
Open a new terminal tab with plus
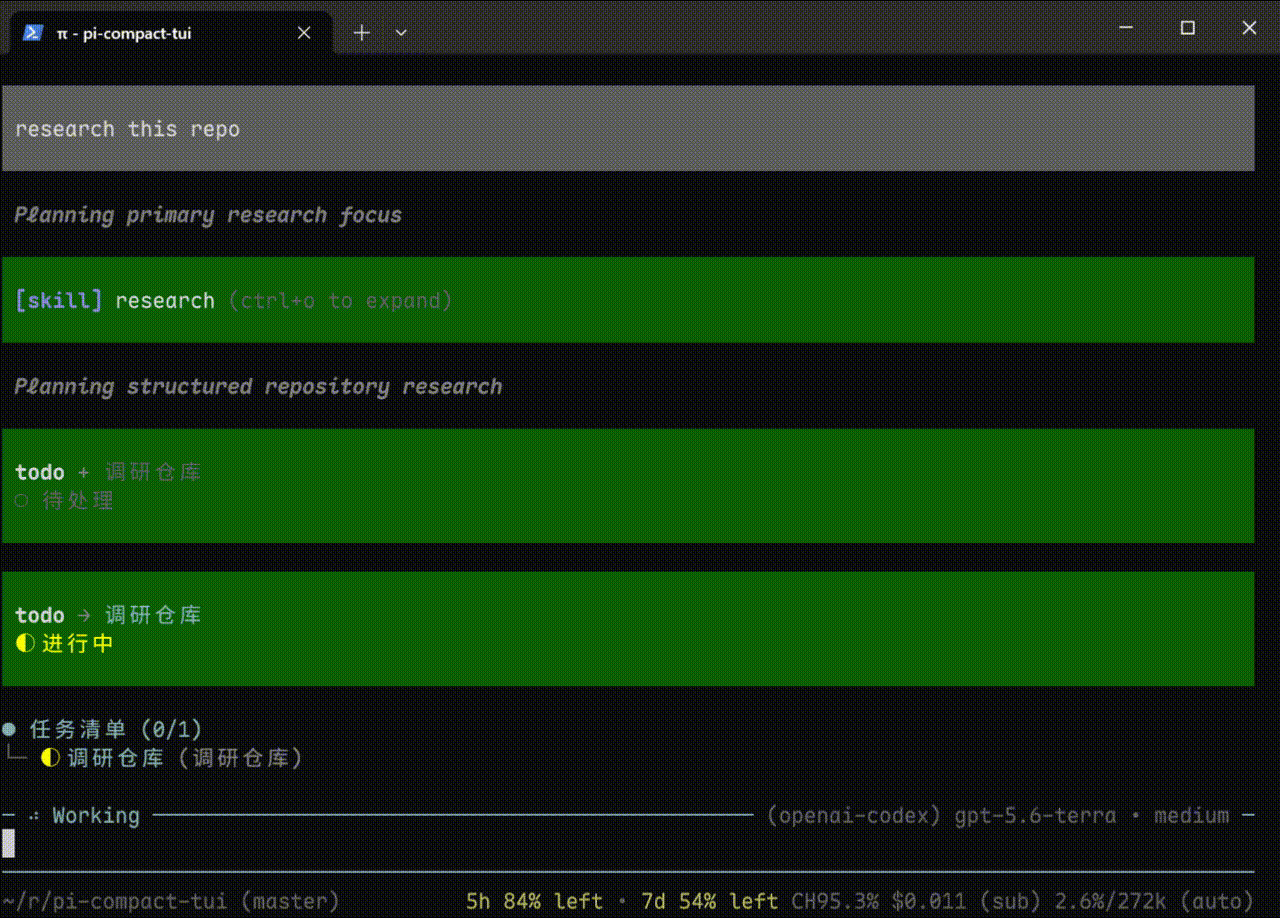362,33
